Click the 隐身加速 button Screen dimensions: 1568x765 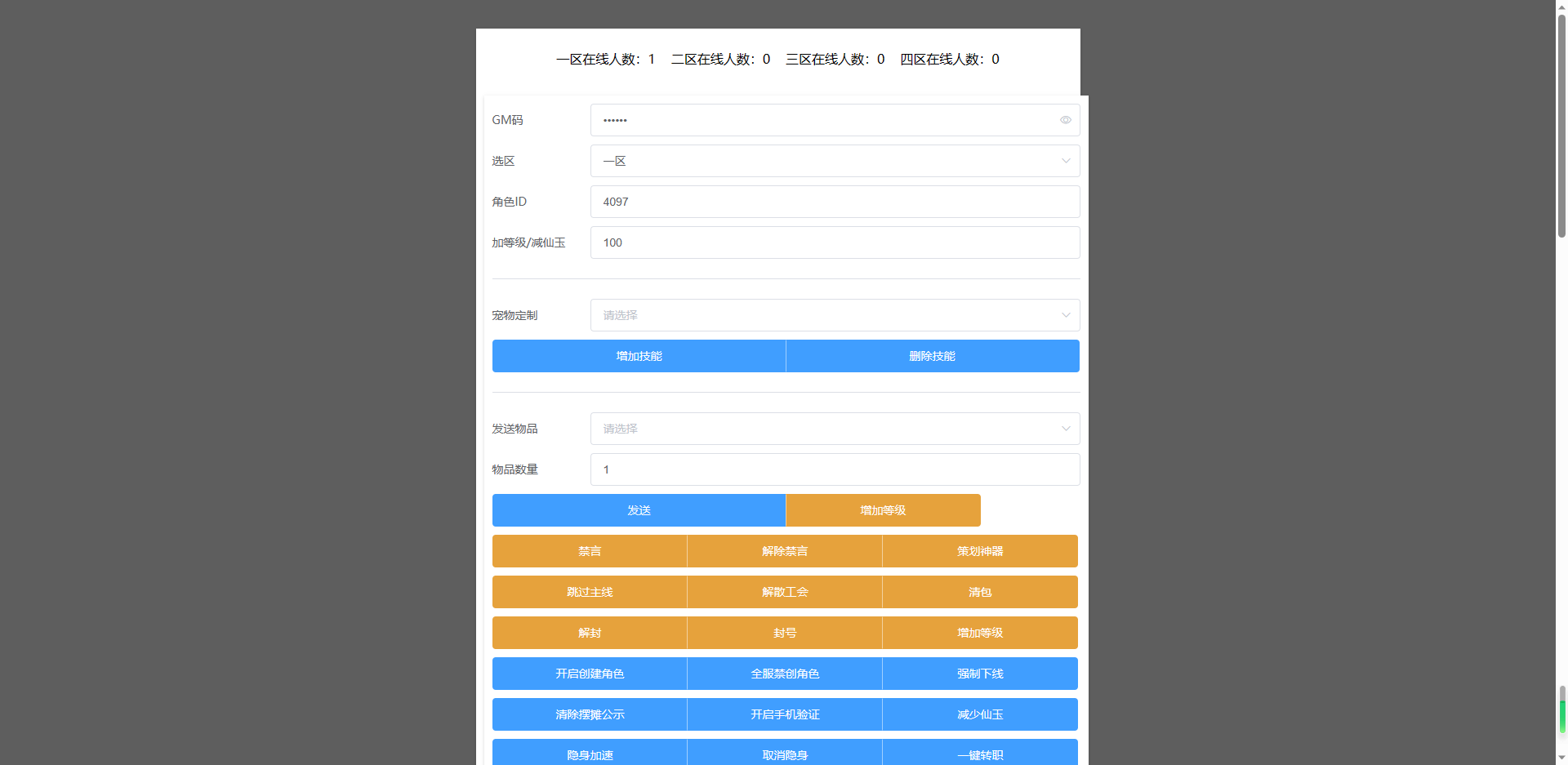[x=590, y=753]
